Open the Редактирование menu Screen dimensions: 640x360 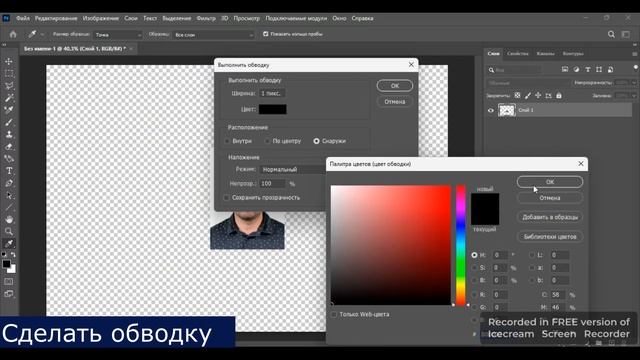(x=56, y=18)
